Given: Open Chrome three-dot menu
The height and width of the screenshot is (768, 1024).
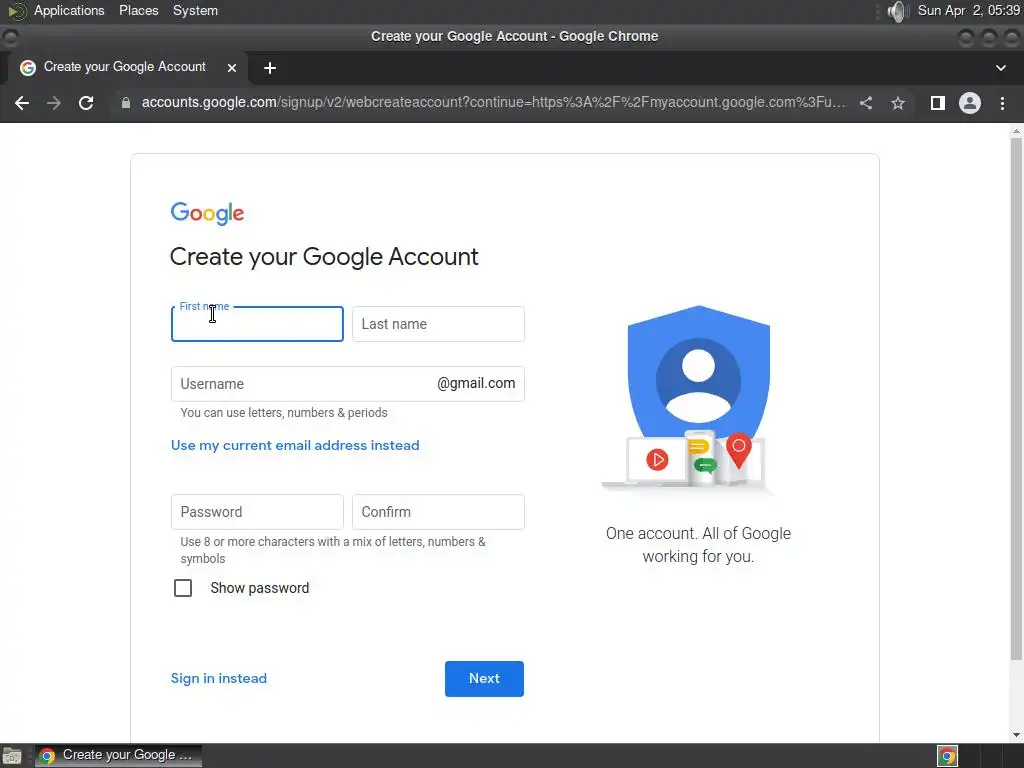Looking at the screenshot, I should click(x=1002, y=103).
